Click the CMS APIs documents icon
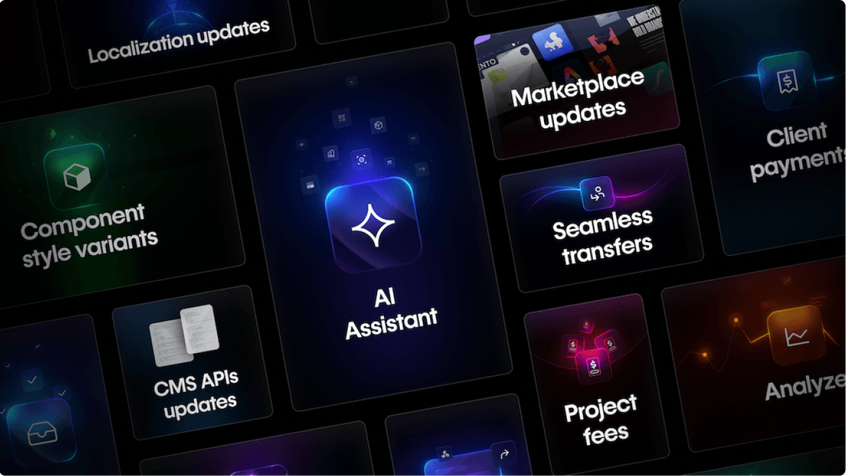This screenshot has width=846, height=476. pyautogui.click(x=185, y=335)
